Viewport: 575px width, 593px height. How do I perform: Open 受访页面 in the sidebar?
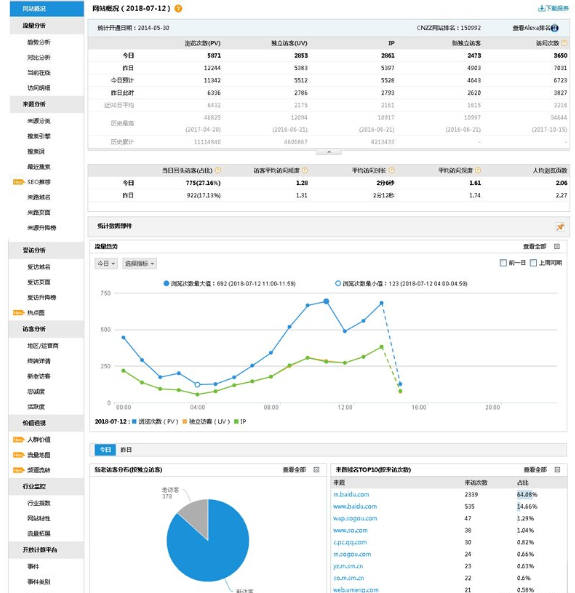point(39,283)
